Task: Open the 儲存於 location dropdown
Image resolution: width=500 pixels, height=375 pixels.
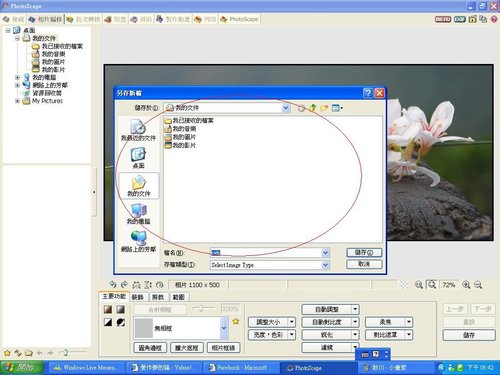Action: pos(286,108)
